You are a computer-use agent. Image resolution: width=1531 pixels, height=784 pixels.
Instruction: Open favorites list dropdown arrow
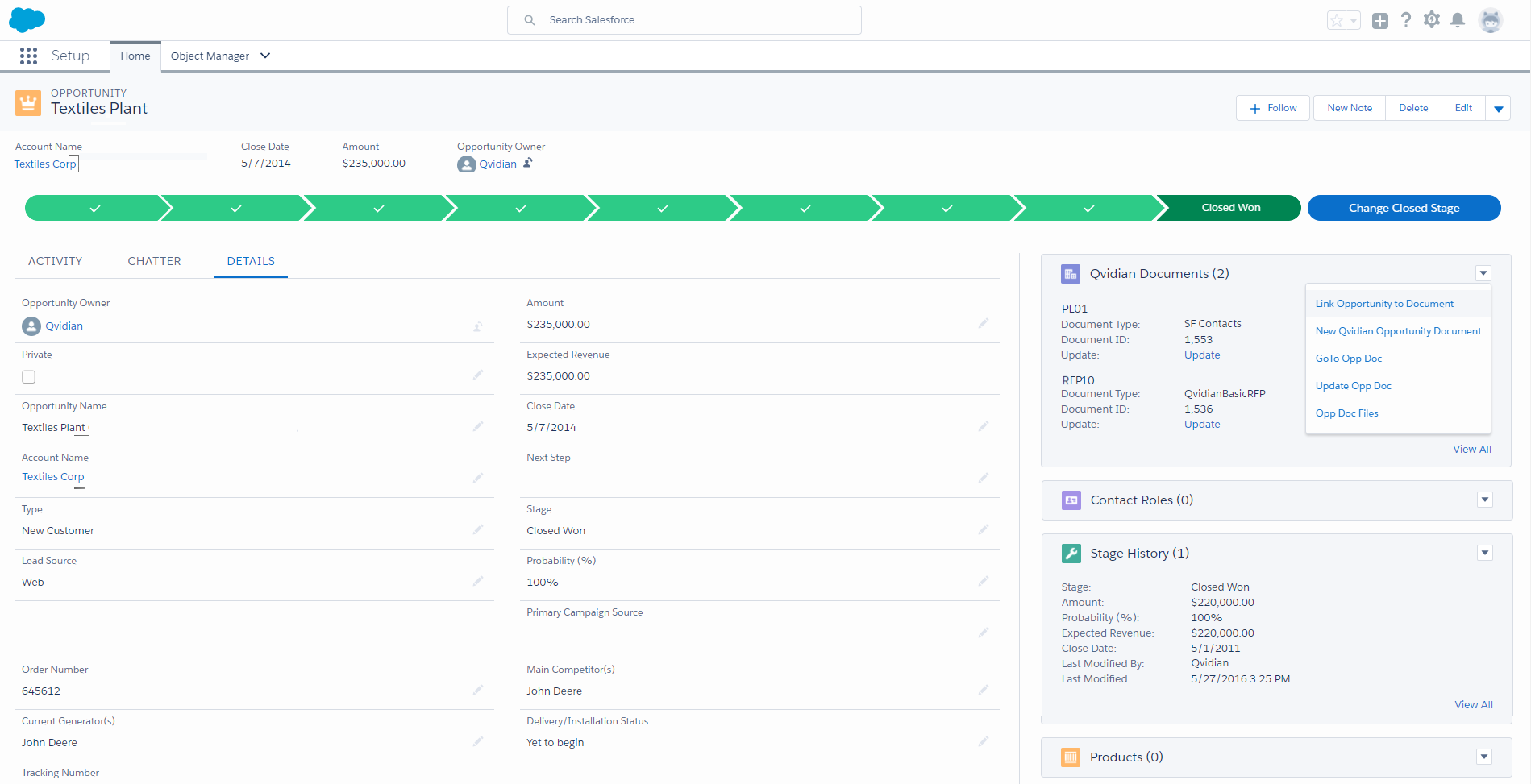[x=1354, y=20]
